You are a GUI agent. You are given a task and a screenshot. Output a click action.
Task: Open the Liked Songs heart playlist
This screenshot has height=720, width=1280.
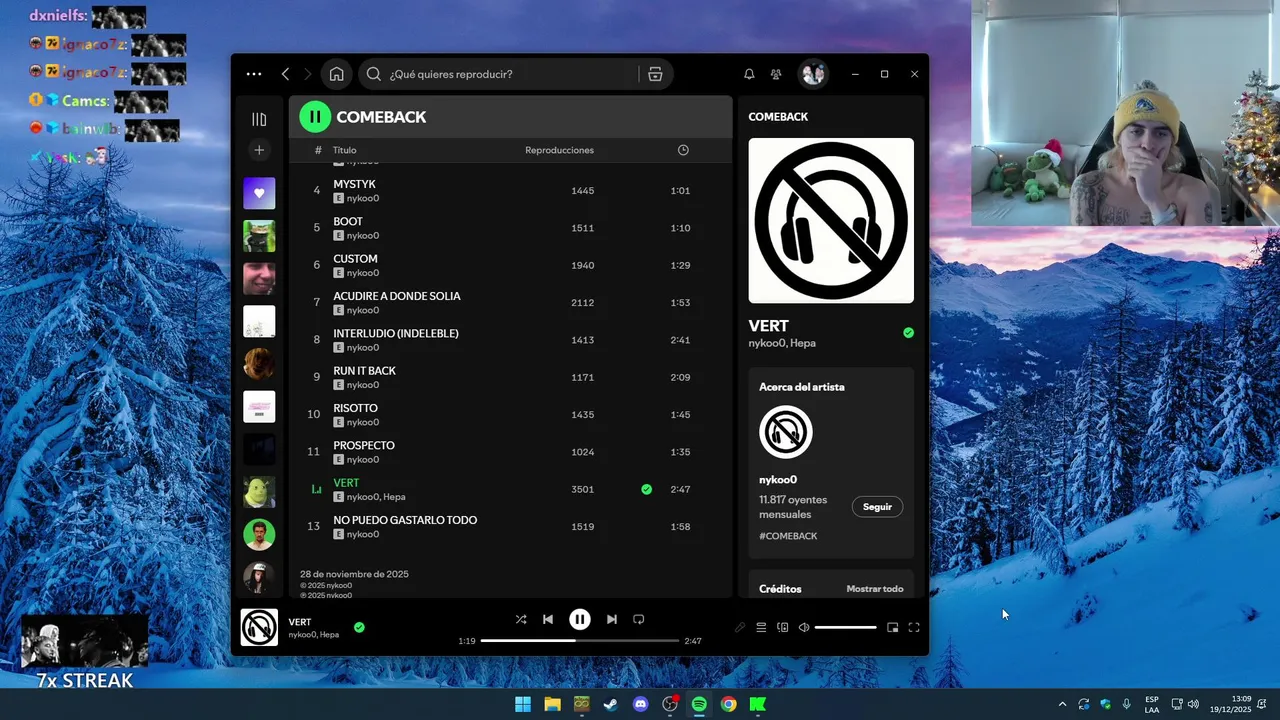coord(259,193)
